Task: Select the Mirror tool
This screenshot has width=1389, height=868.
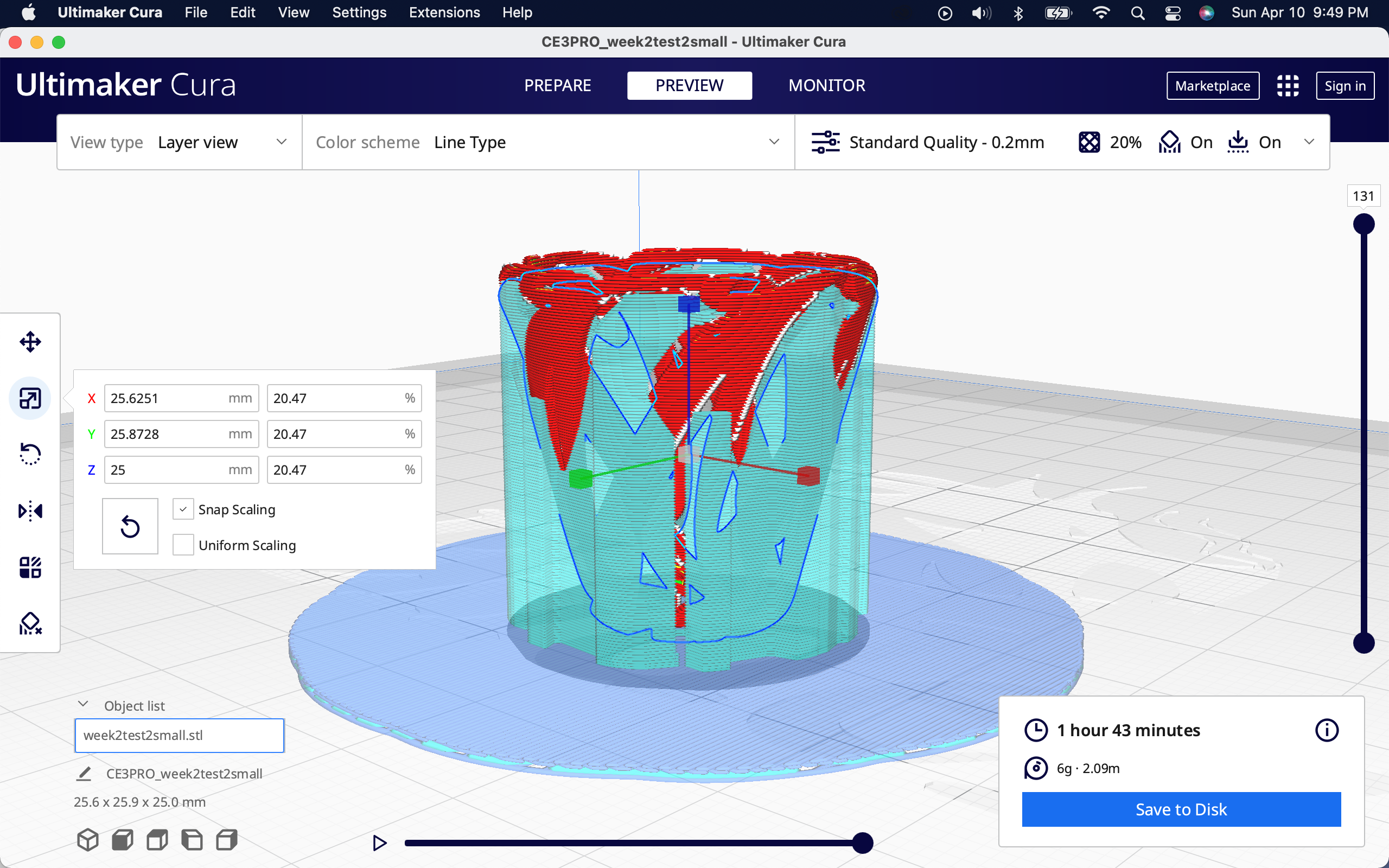Action: tap(30, 510)
